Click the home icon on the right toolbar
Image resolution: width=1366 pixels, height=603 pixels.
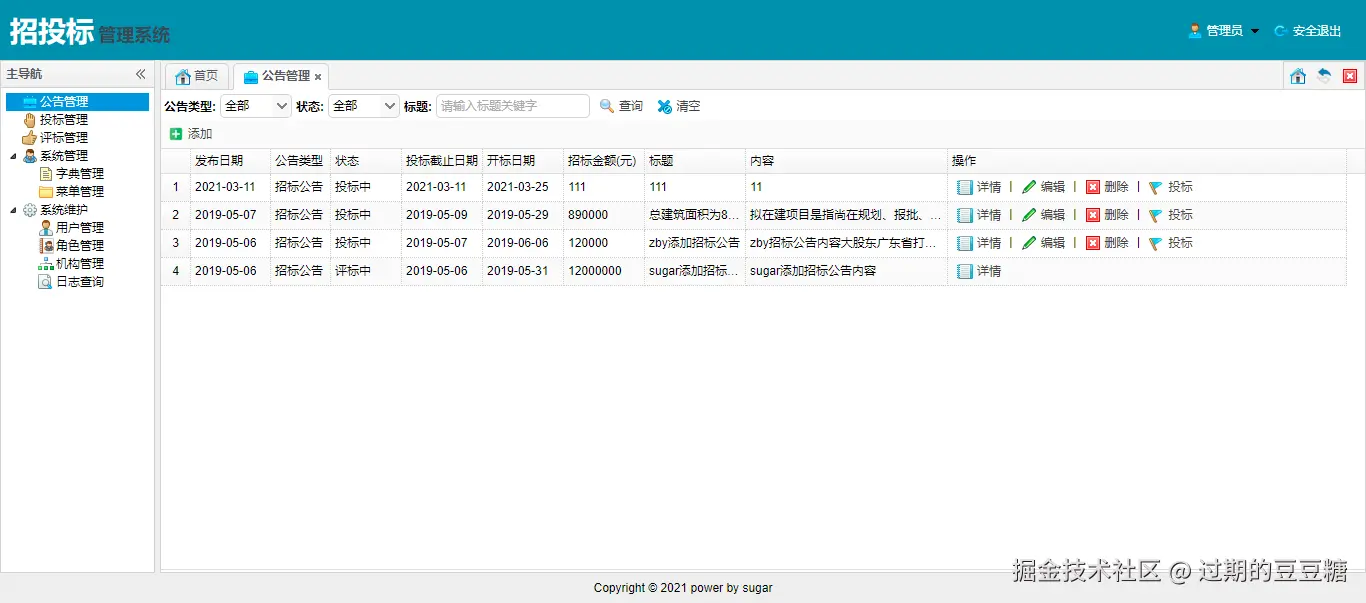tap(1297, 75)
